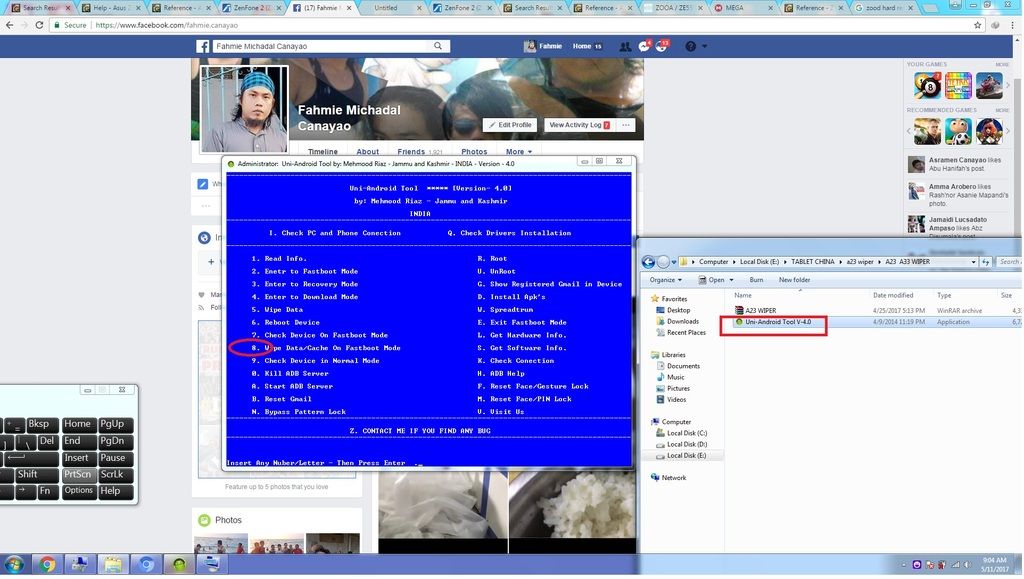This screenshot has width=1024, height=579.
Task: Click the PrtScn key on keyboard
Action: click(78, 475)
